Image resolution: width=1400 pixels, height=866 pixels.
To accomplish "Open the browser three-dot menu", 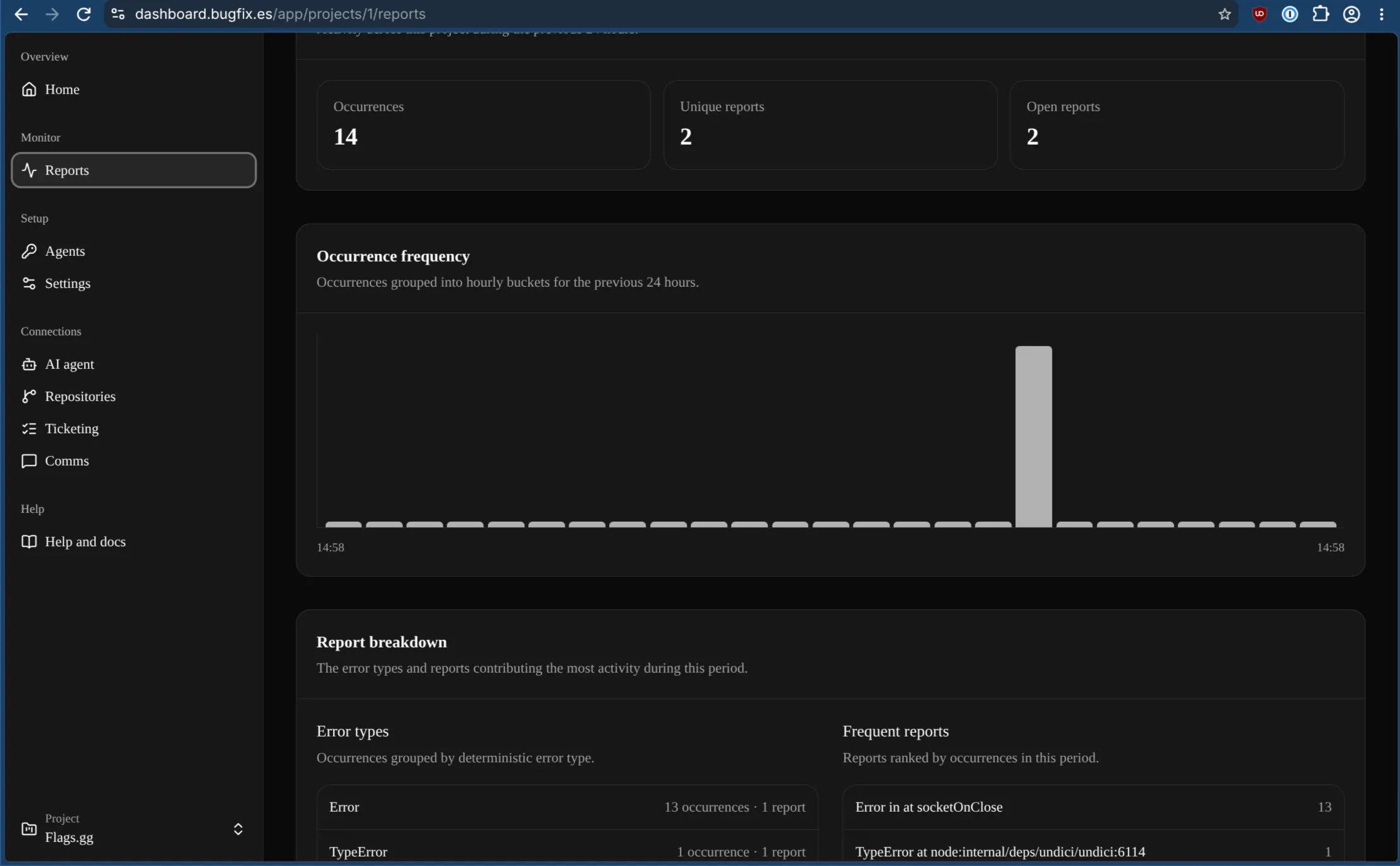I will [x=1382, y=14].
